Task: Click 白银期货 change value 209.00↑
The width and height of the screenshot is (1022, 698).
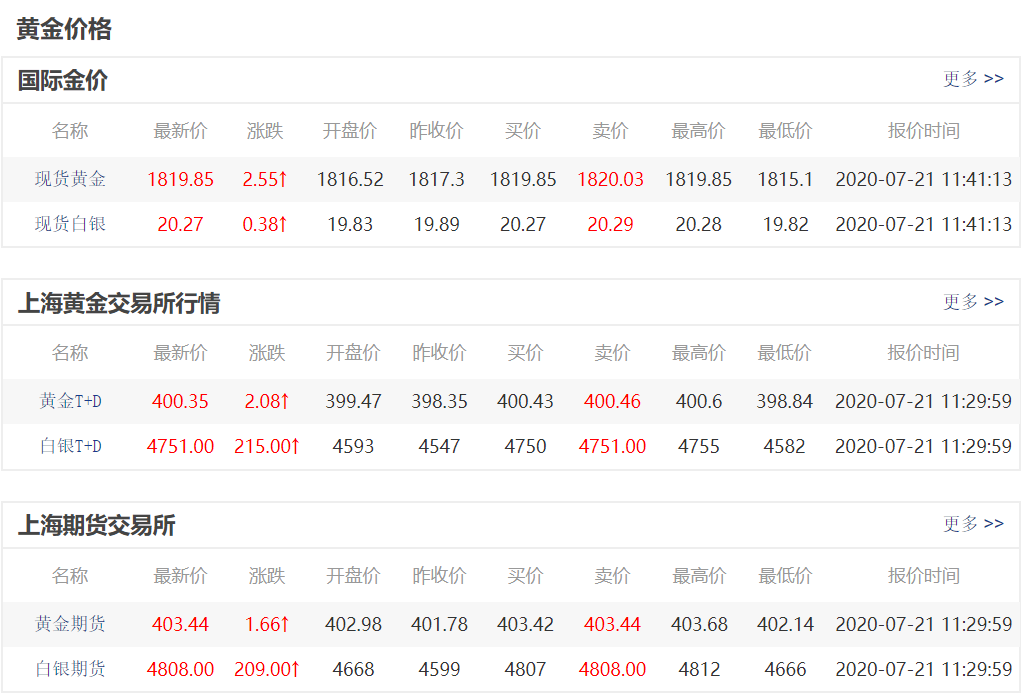Action: point(267,669)
